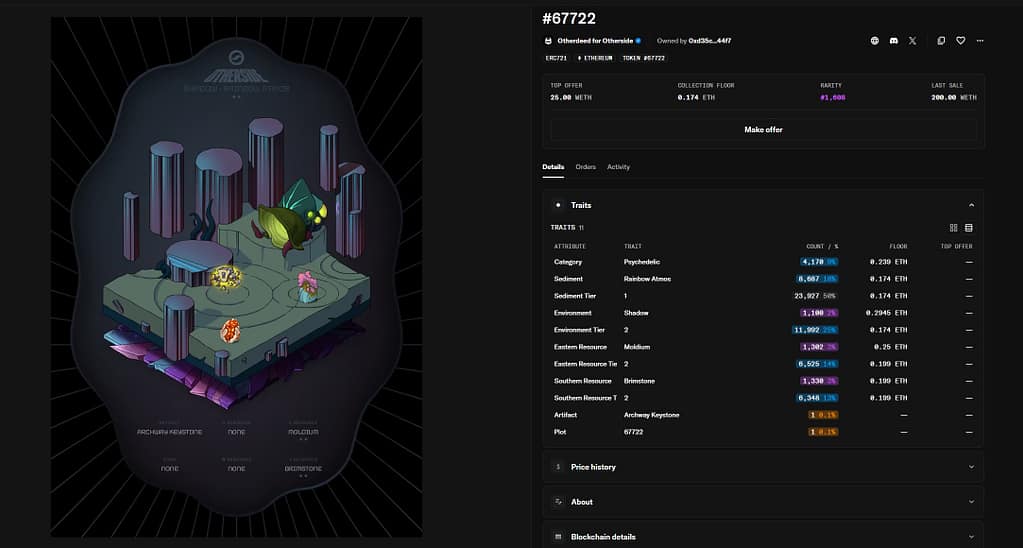Image resolution: width=1023 pixels, height=548 pixels.
Task: Select the Brimstone southern resource trait
Action: click(639, 380)
